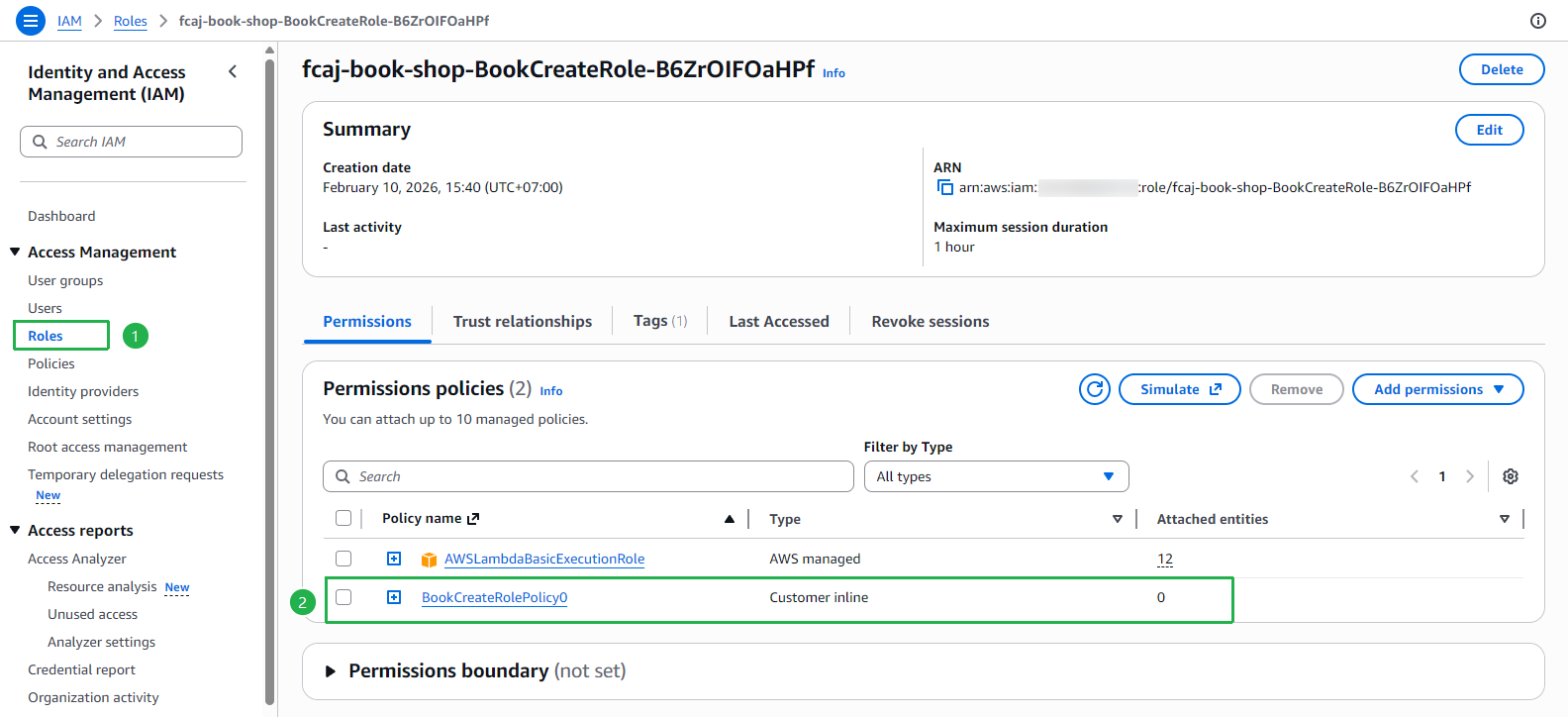Collapse the Access reports nav section

(15, 530)
